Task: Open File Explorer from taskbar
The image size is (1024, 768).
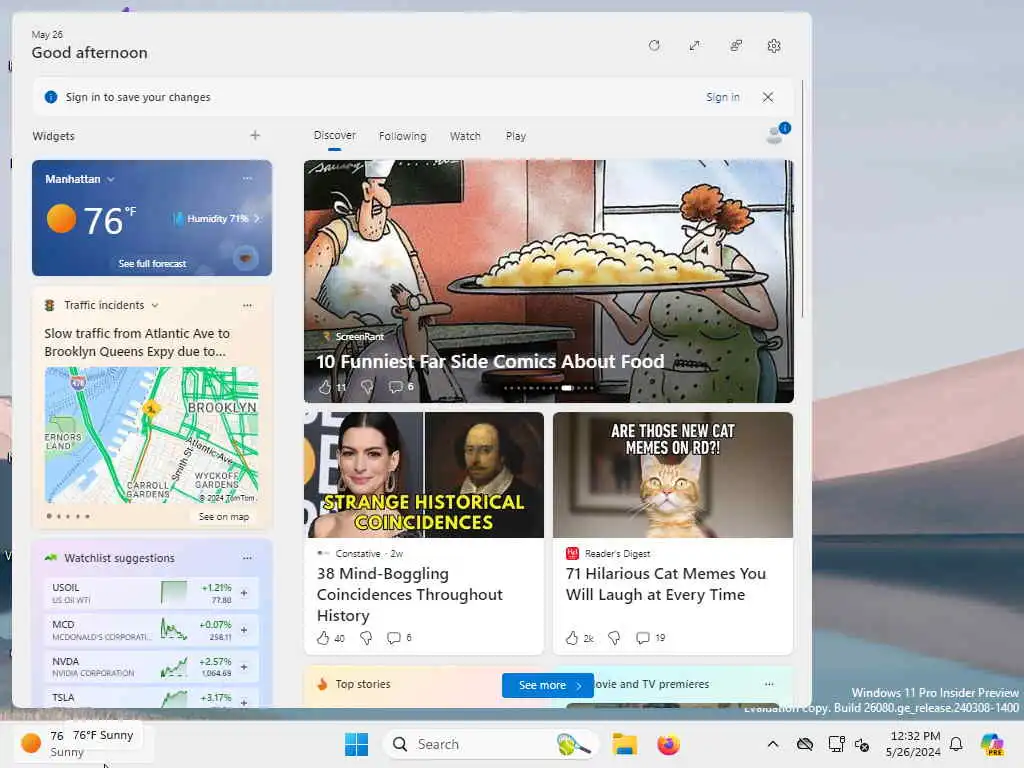Action: click(624, 744)
